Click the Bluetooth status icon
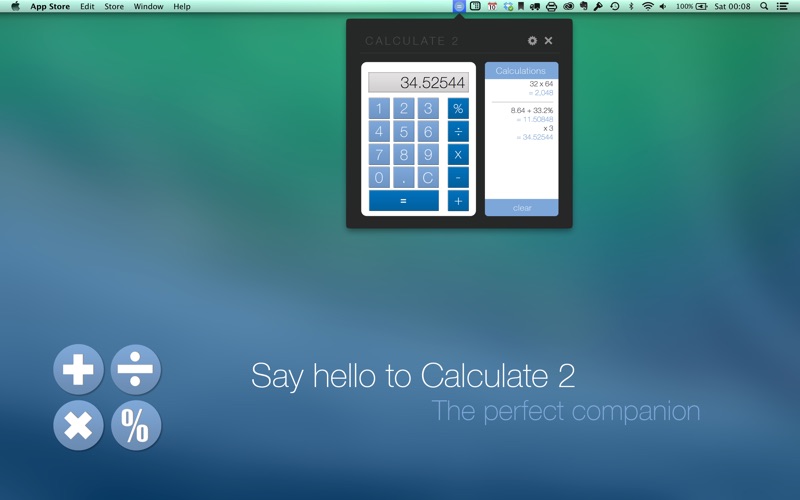800x500 pixels. click(631, 6)
